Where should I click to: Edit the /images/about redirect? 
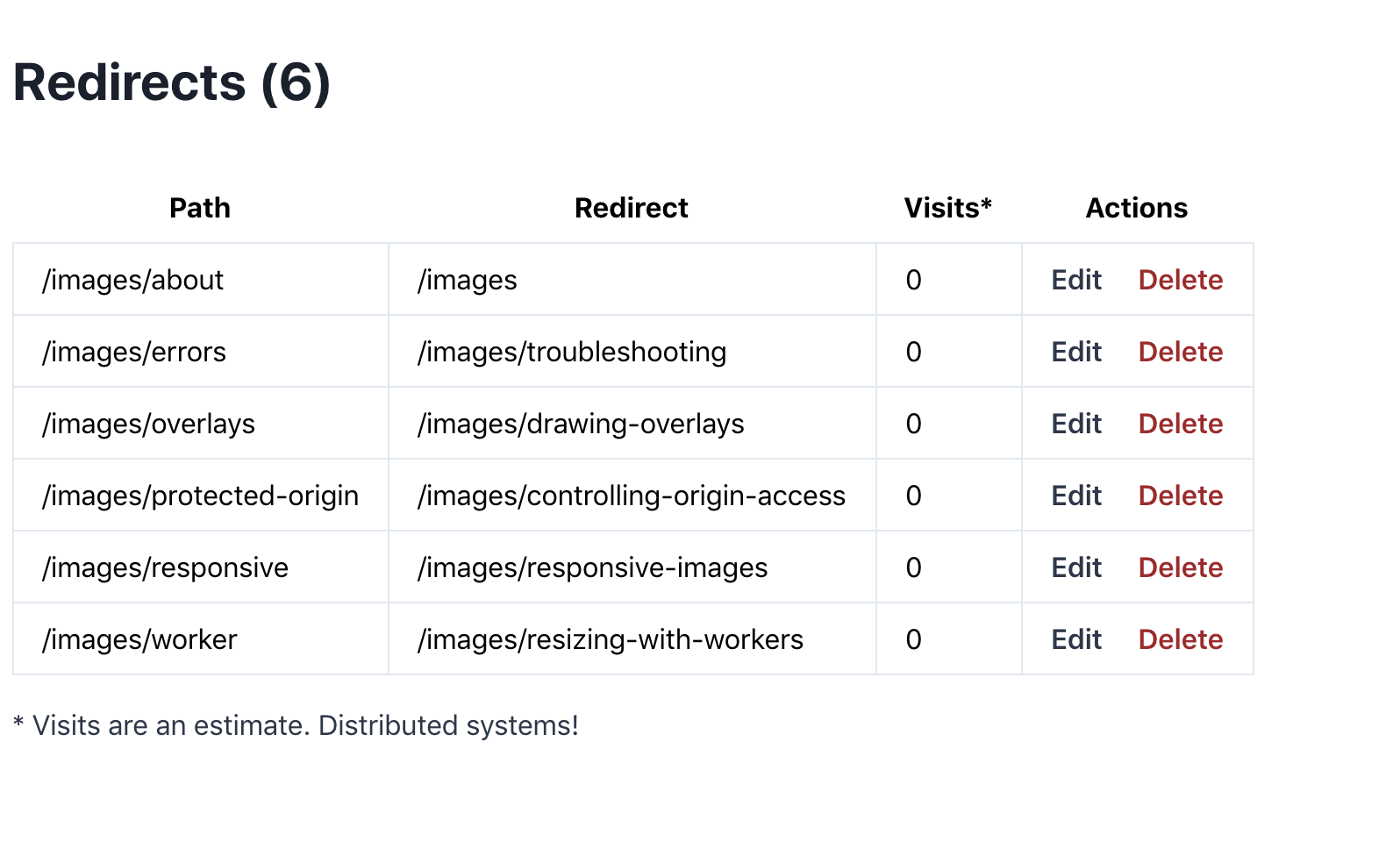1075,280
